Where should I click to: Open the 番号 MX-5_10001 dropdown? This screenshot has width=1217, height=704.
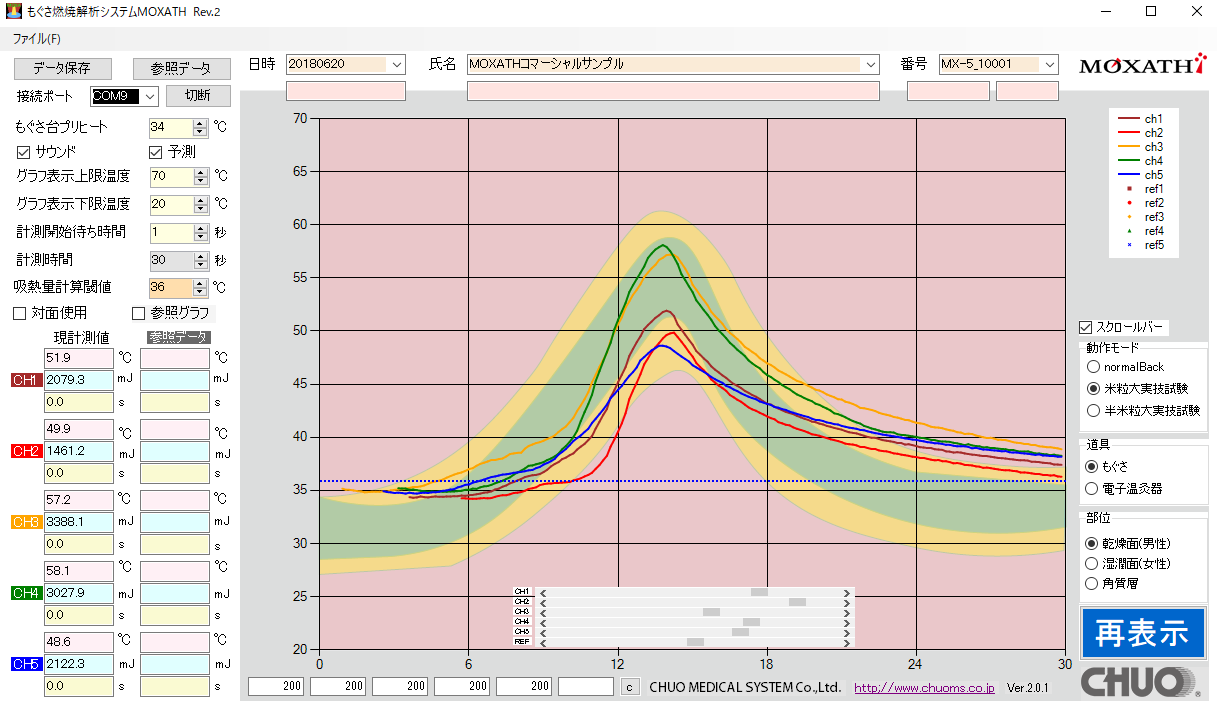(x=1049, y=64)
